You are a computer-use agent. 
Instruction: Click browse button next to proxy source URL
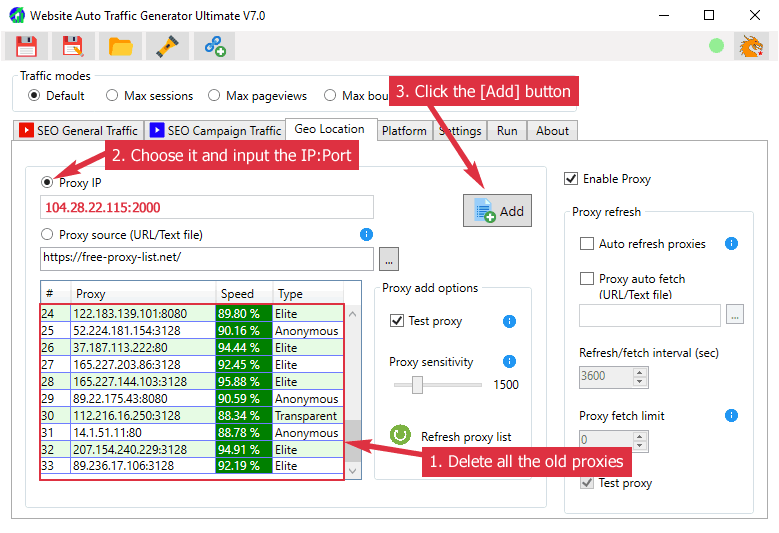click(389, 259)
